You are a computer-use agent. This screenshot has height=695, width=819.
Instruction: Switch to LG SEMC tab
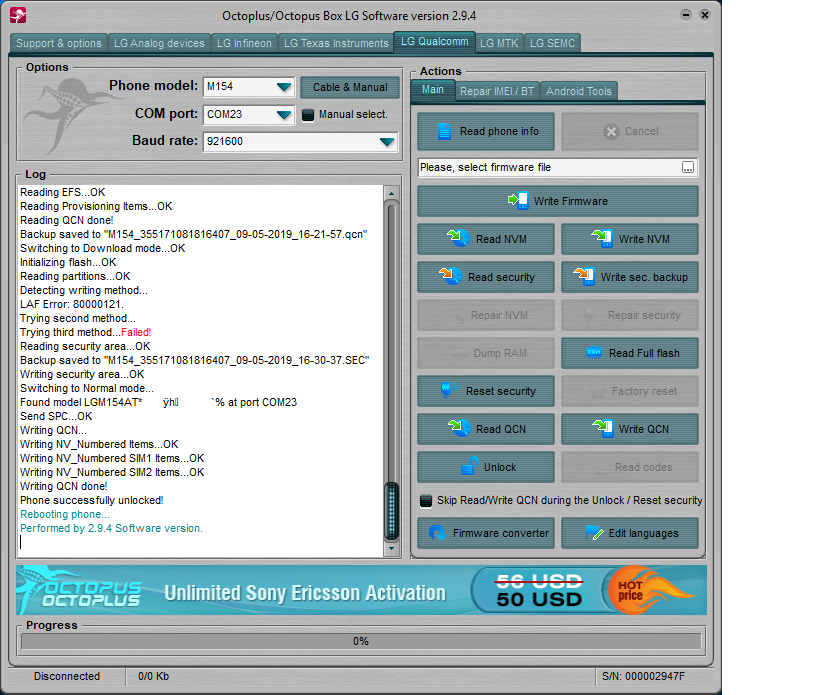click(552, 43)
